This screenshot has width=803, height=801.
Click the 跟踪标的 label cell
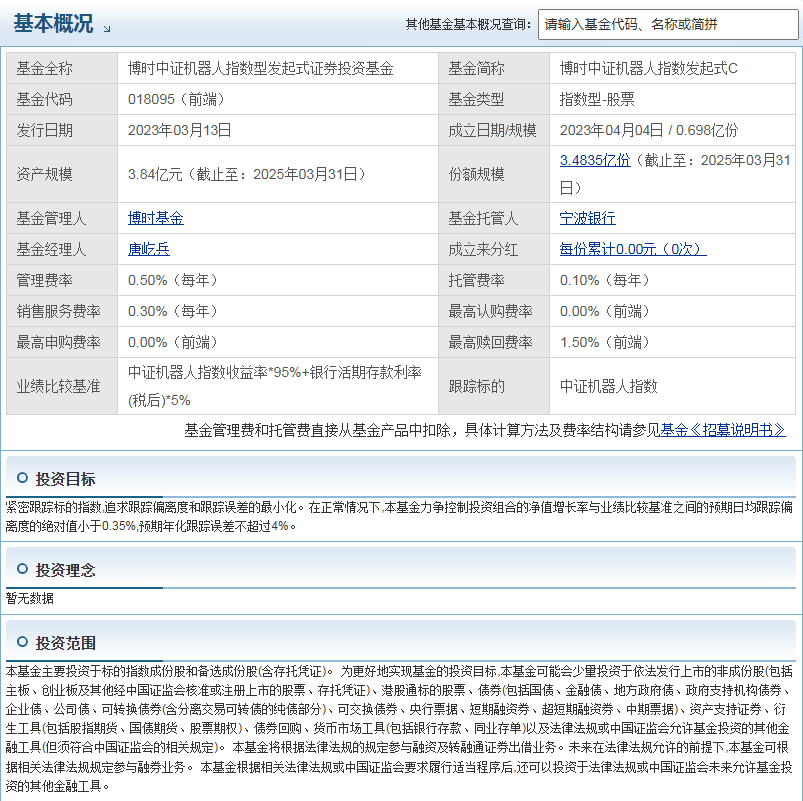click(x=494, y=386)
